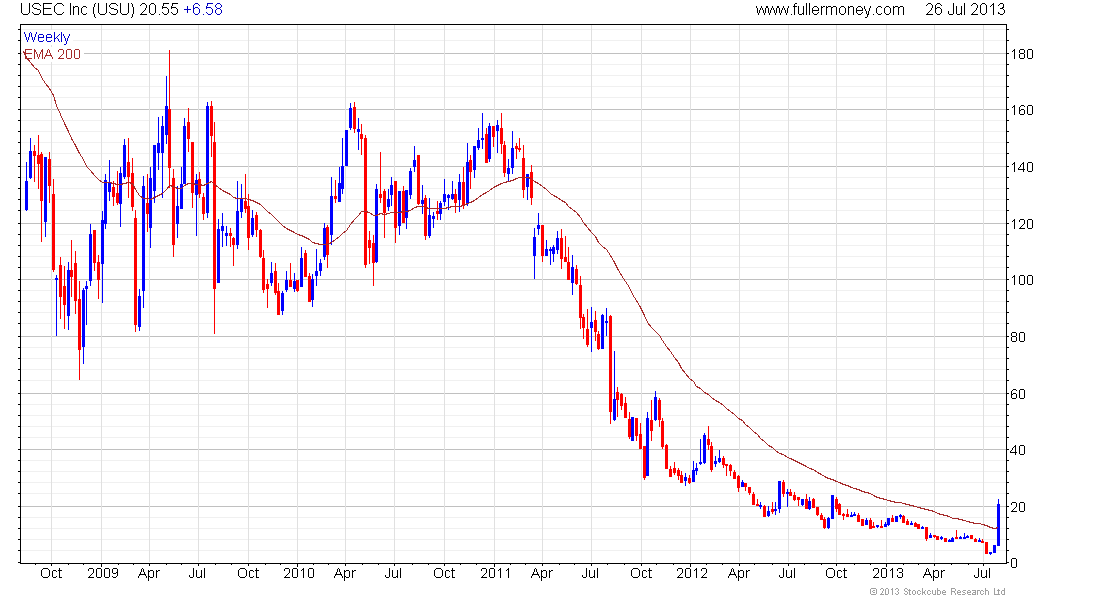The image size is (1100, 600).
Task: Click the EMA 200 legend label
Action: pyautogui.click(x=53, y=54)
